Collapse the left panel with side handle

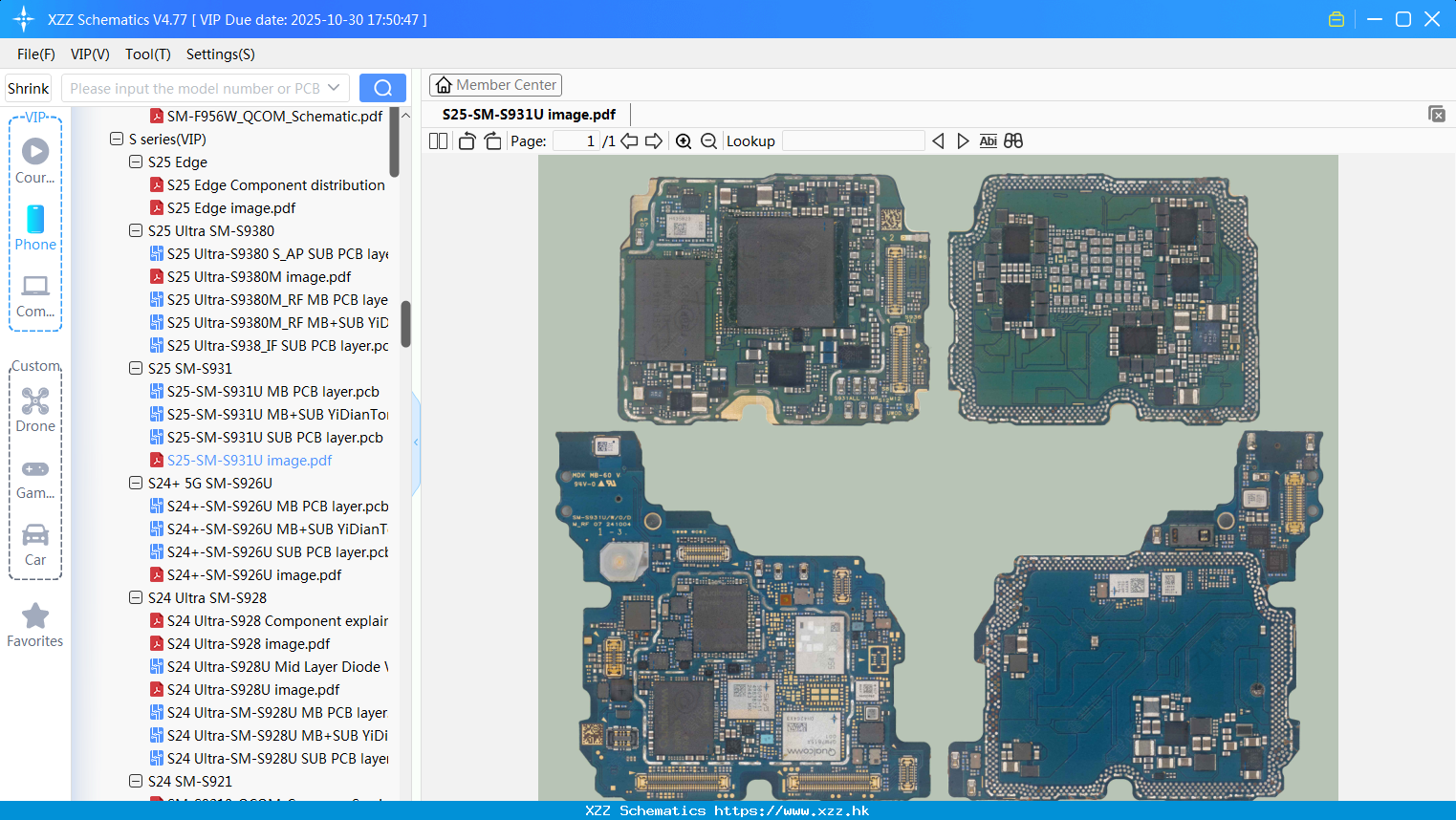click(416, 442)
